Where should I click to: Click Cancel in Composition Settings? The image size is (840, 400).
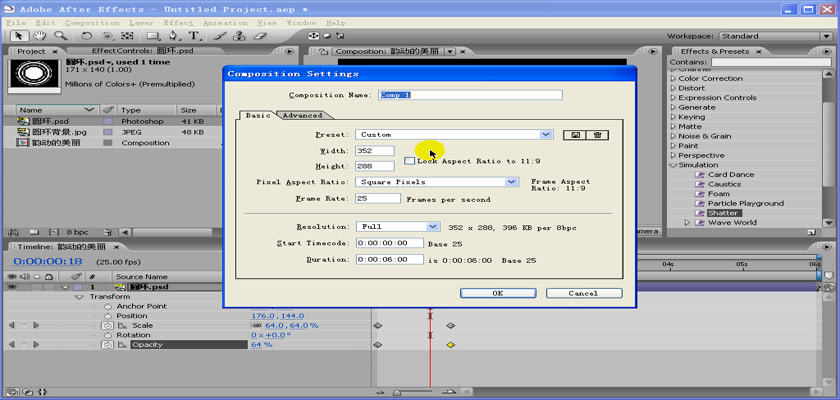tap(584, 293)
